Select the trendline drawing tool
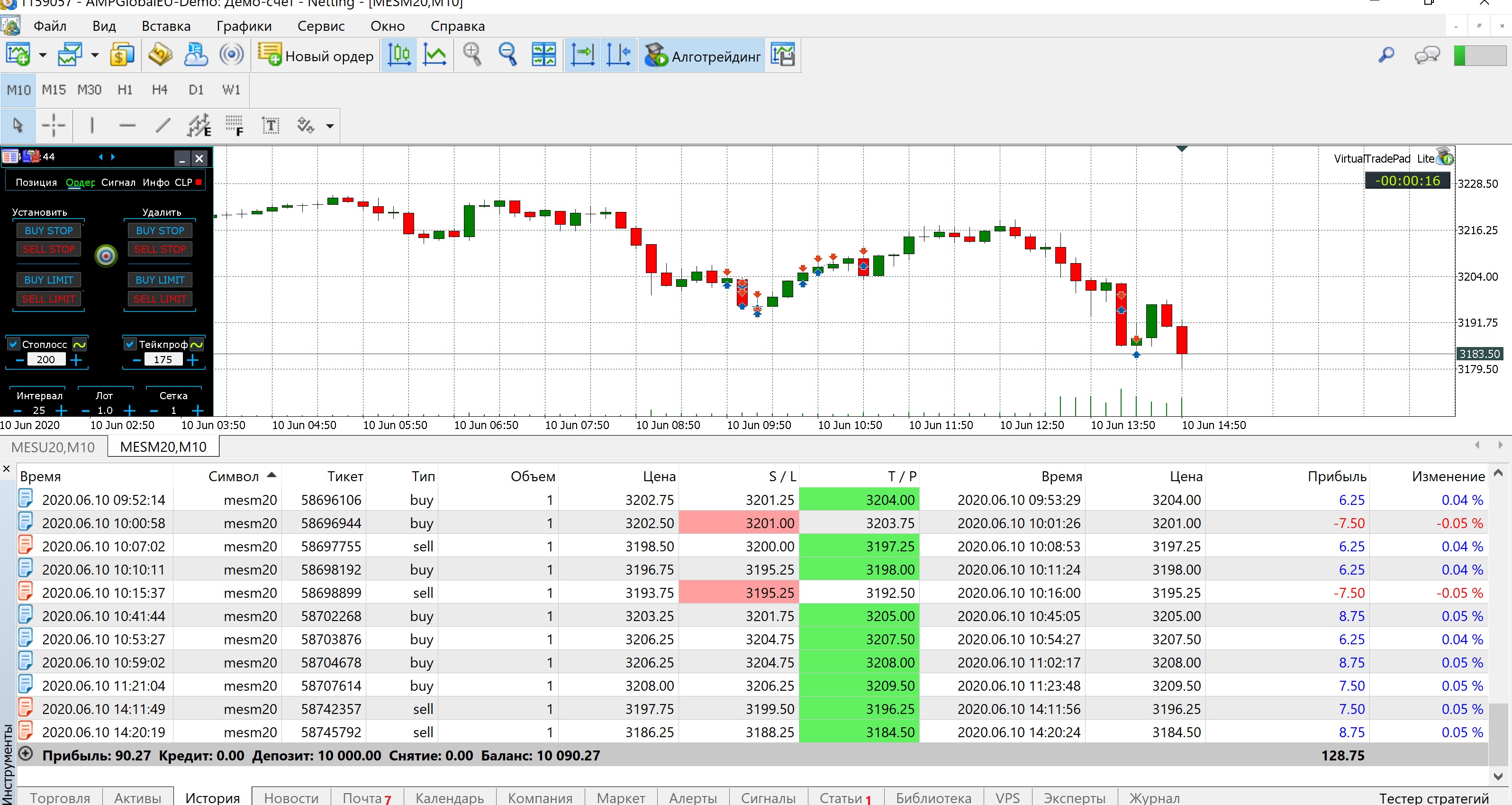This screenshot has width=1512, height=805. point(163,125)
